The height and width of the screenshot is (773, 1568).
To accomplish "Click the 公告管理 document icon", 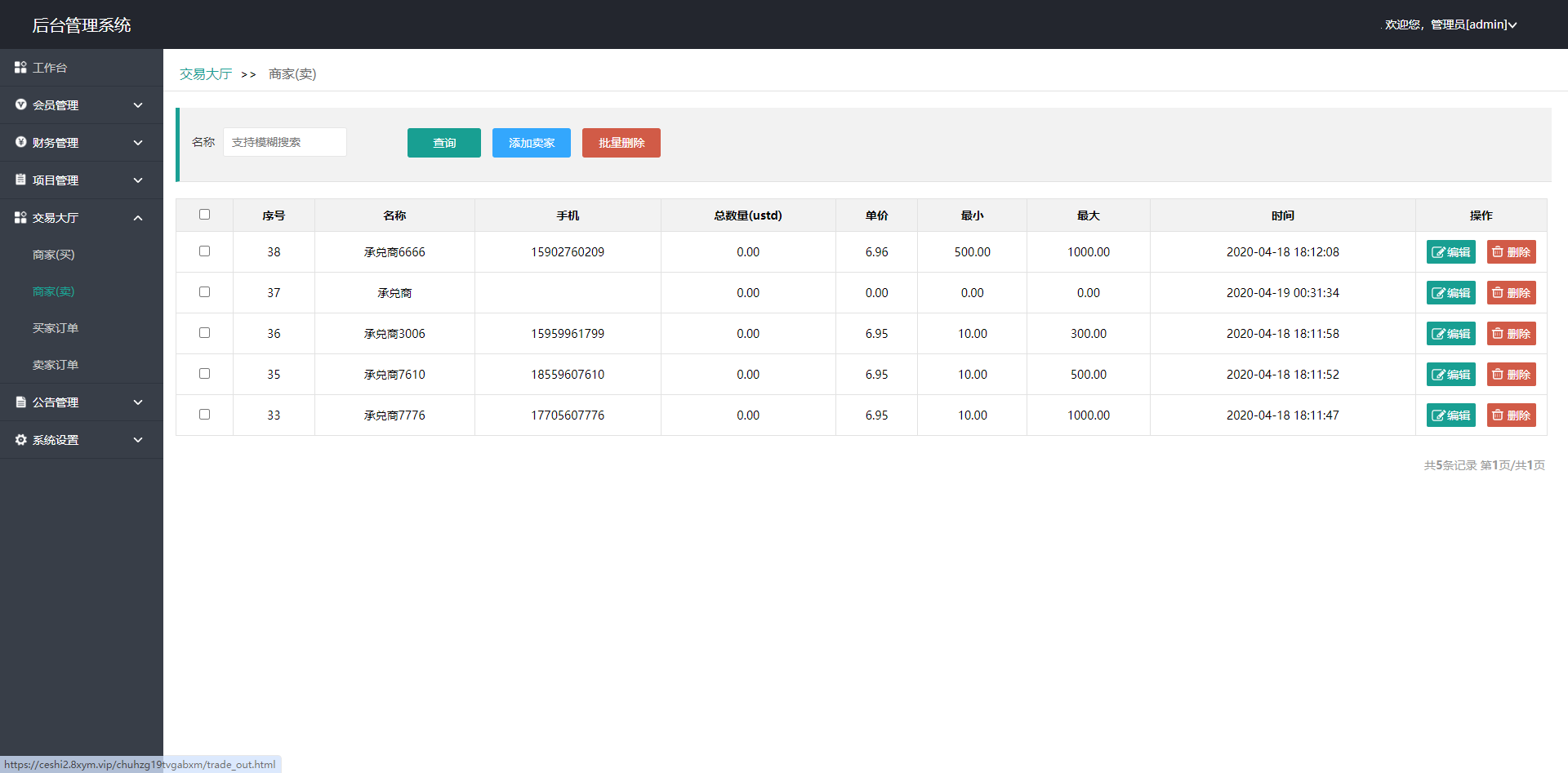I will (x=20, y=402).
